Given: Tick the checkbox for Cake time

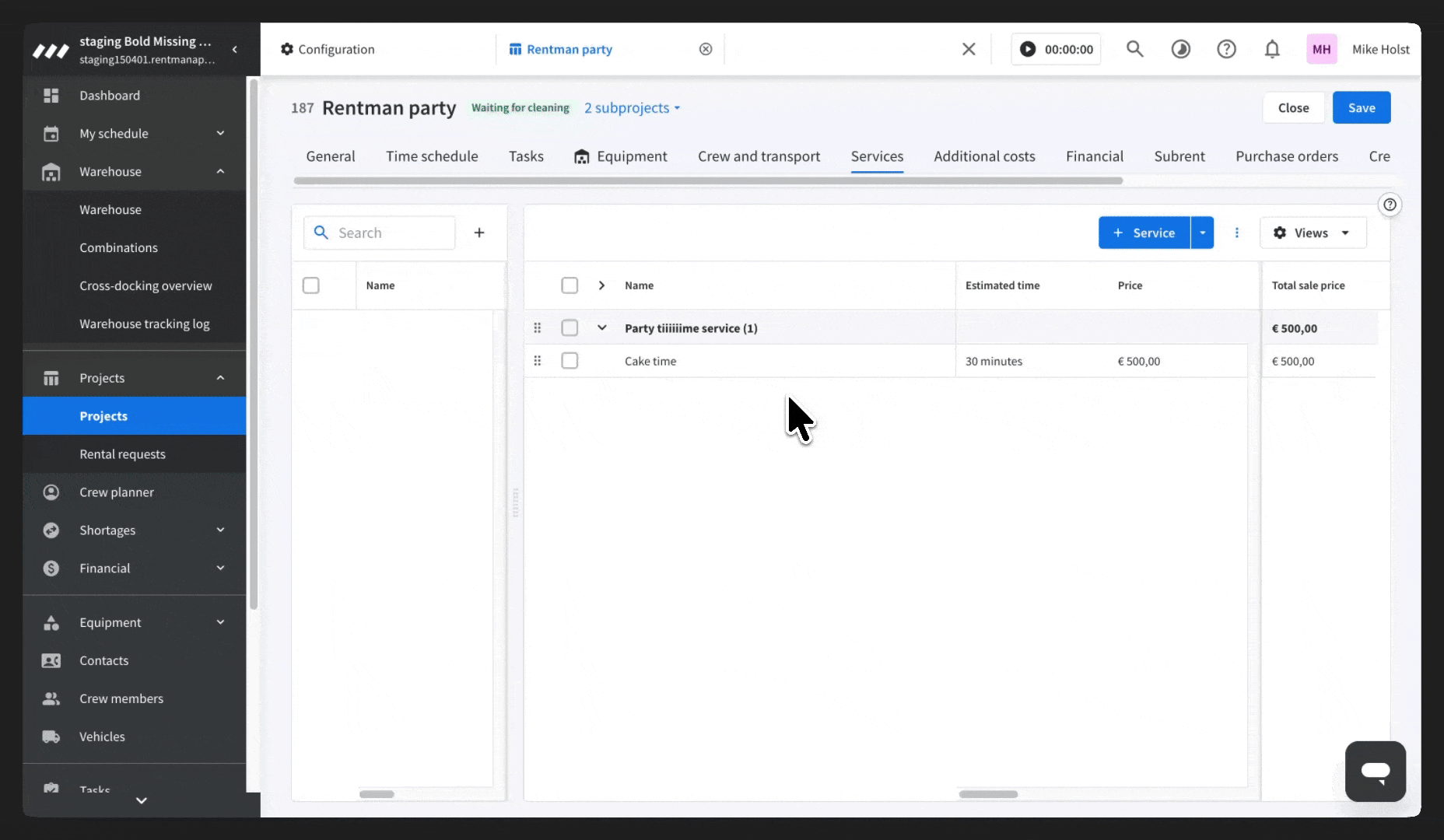Looking at the screenshot, I should click(x=570, y=361).
